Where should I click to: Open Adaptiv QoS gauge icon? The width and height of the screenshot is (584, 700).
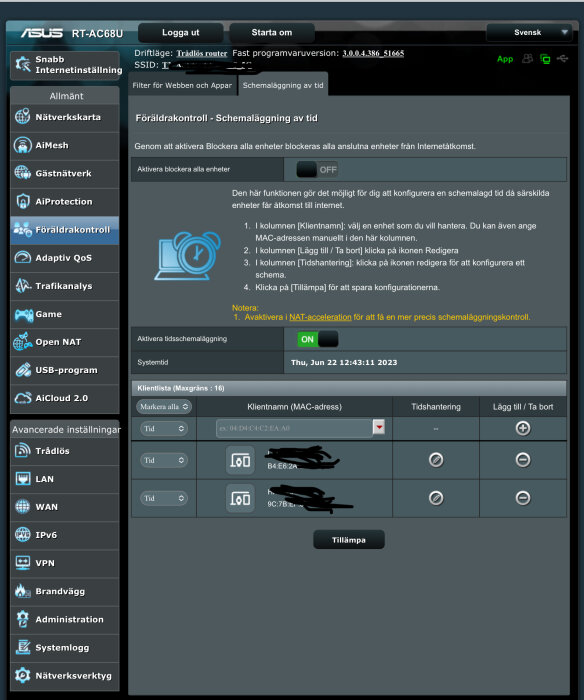(22, 258)
